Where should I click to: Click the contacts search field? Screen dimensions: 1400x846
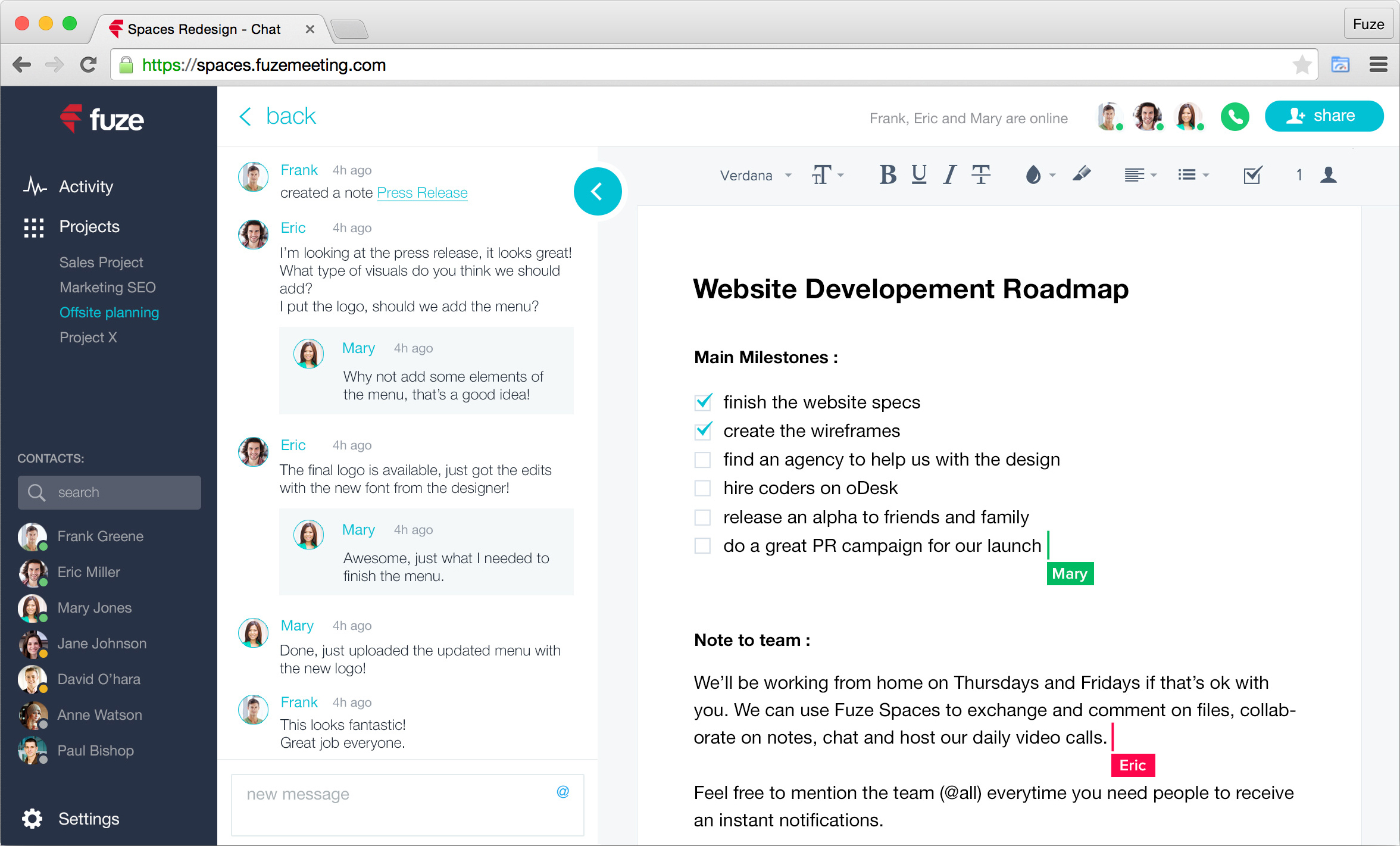tap(110, 492)
